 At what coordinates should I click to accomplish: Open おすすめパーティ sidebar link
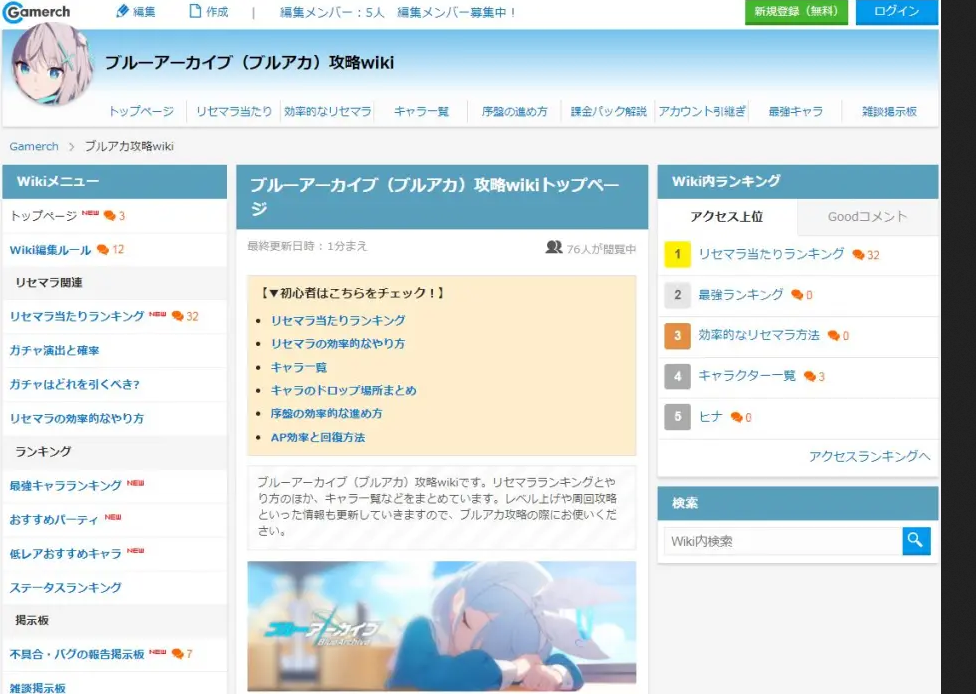[54, 519]
